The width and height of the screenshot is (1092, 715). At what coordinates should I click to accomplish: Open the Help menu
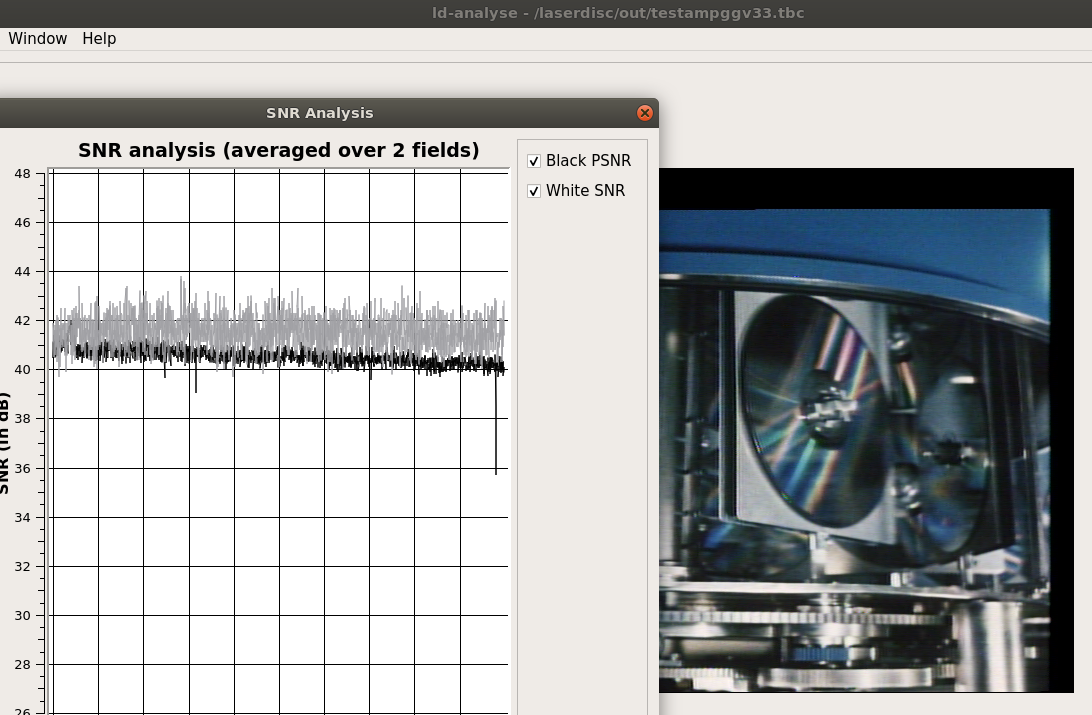[x=99, y=38]
